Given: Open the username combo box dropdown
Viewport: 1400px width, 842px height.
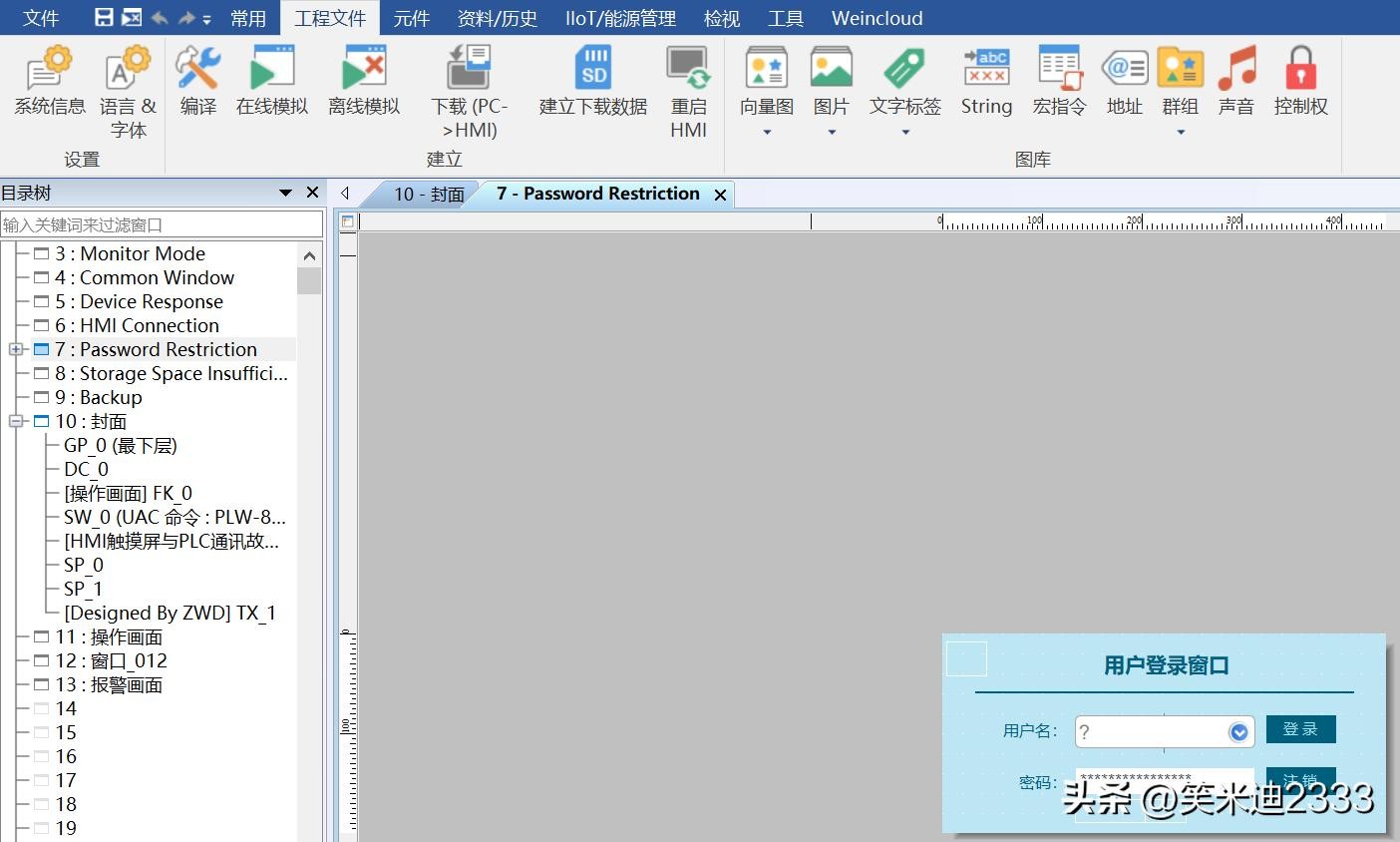Looking at the screenshot, I should point(1238,732).
